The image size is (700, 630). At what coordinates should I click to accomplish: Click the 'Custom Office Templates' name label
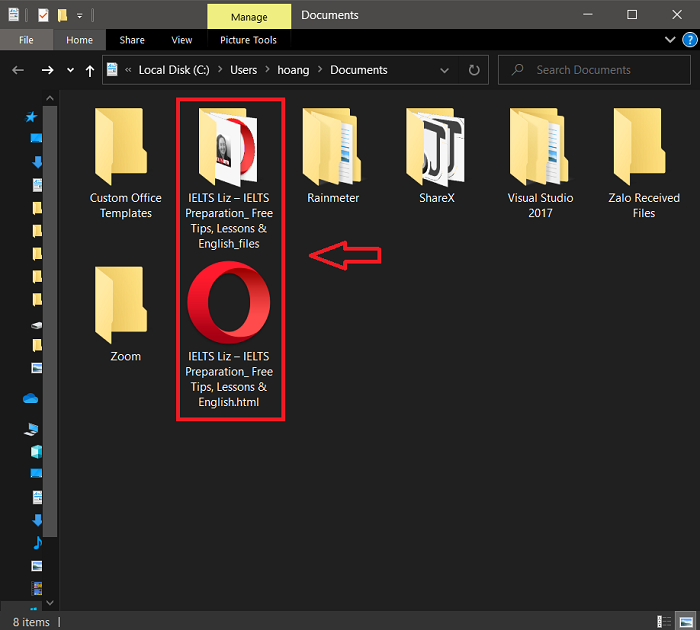125,205
